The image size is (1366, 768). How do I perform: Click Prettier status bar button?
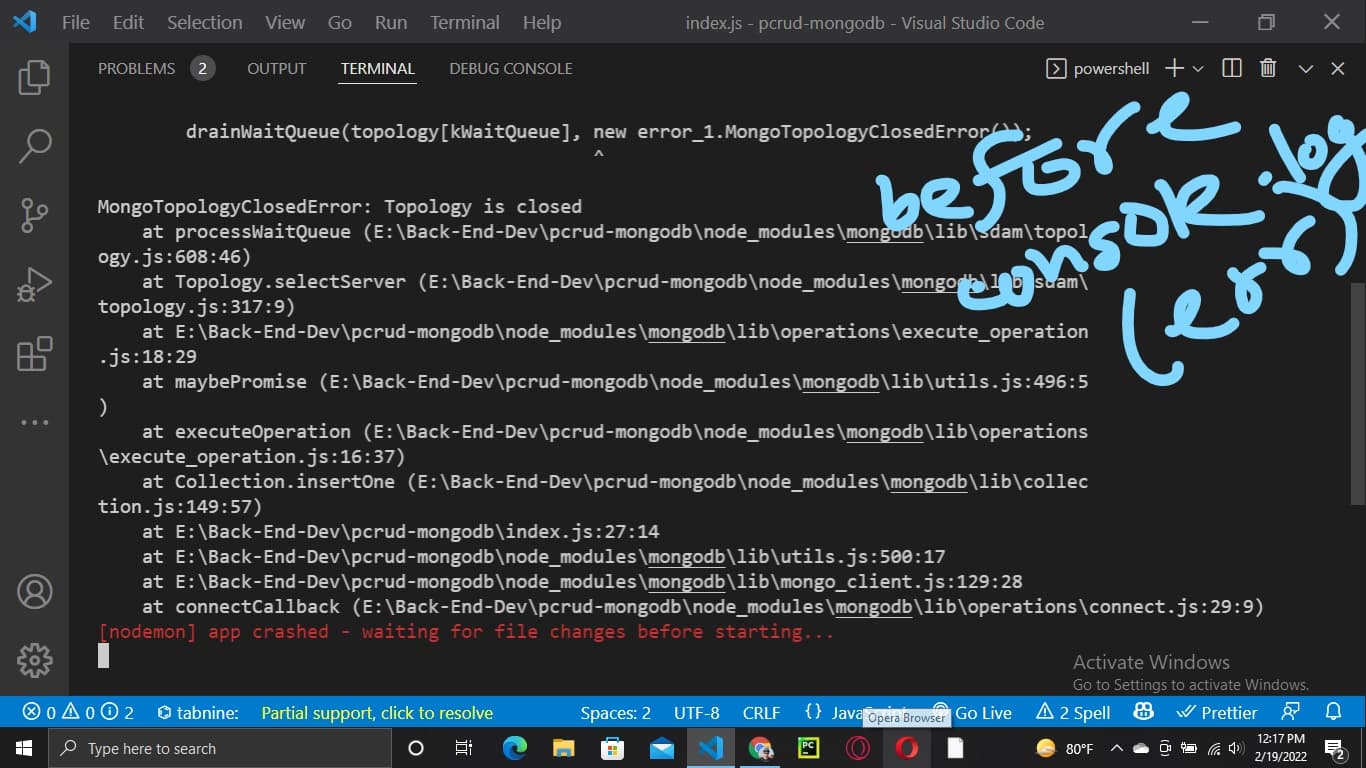click(1217, 713)
